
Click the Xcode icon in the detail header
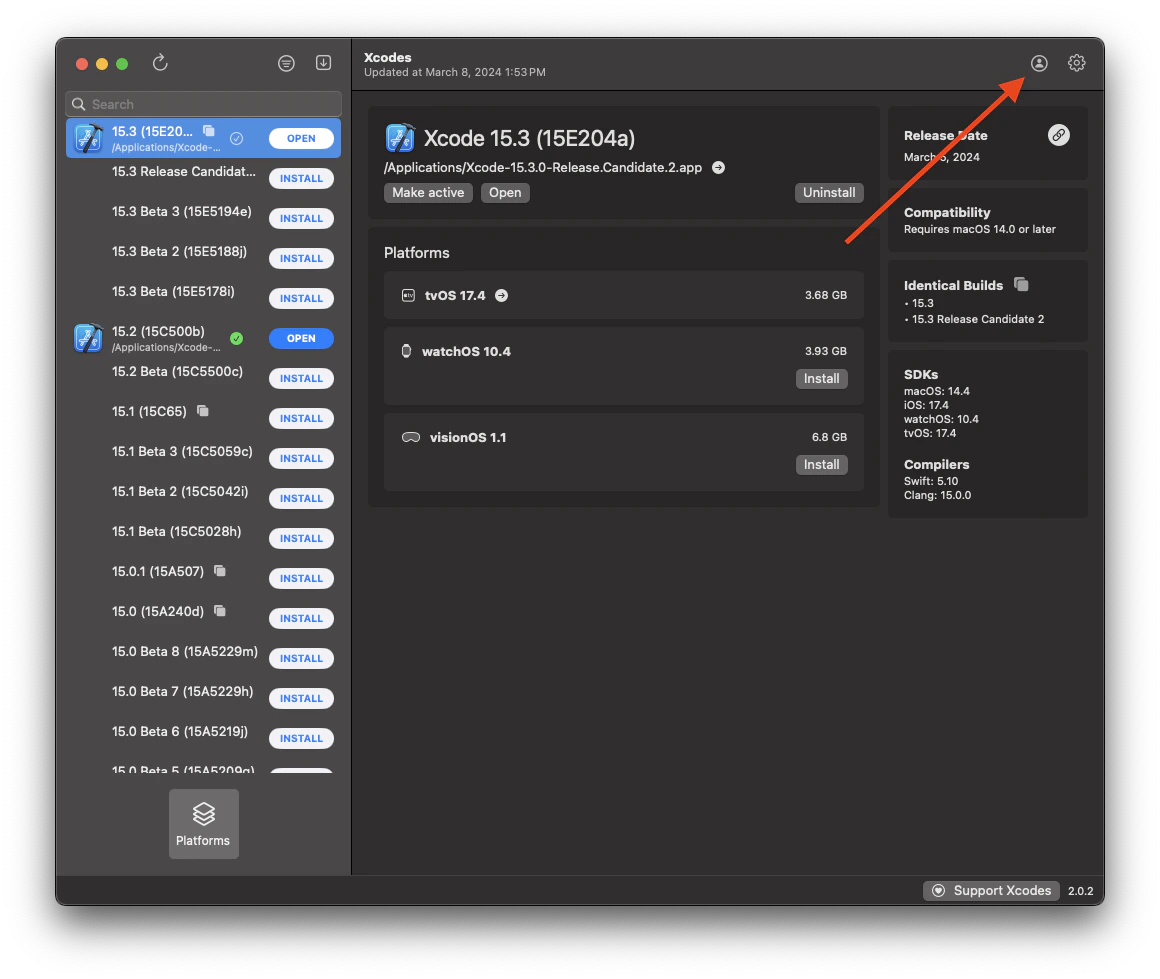400,138
